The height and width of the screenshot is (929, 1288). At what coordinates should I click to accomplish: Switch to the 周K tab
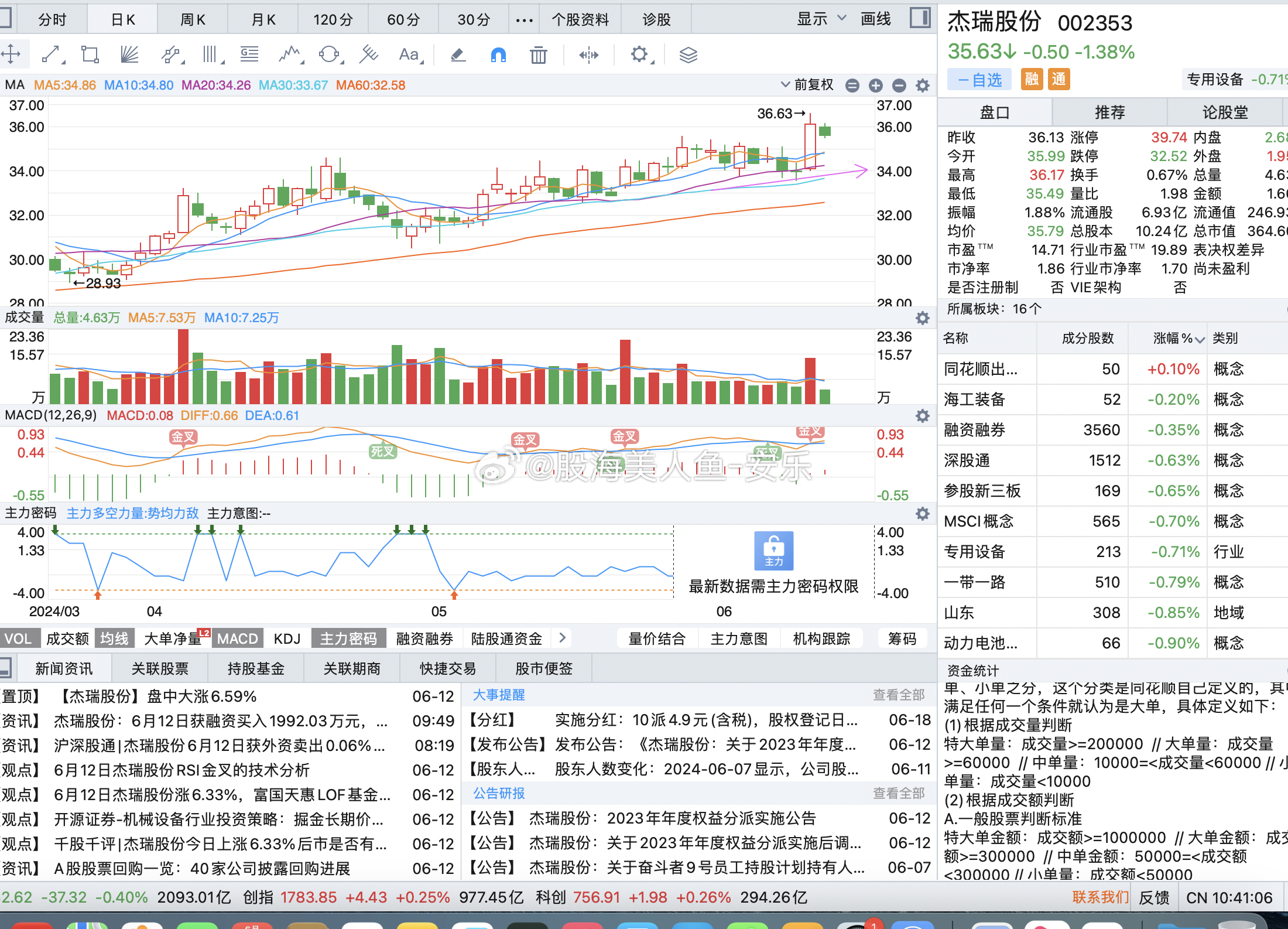click(x=193, y=20)
